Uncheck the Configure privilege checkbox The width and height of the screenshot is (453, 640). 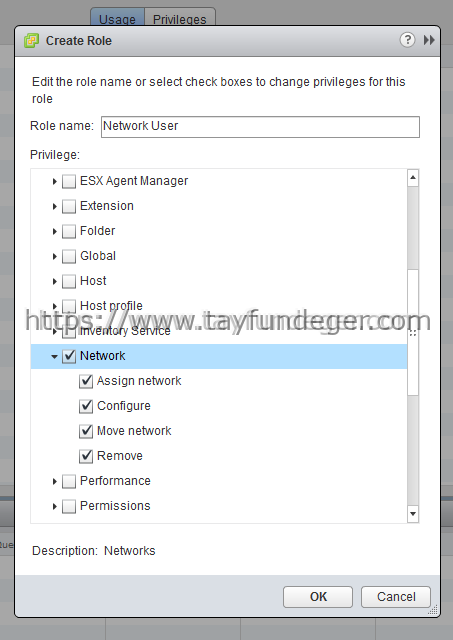pos(86,406)
